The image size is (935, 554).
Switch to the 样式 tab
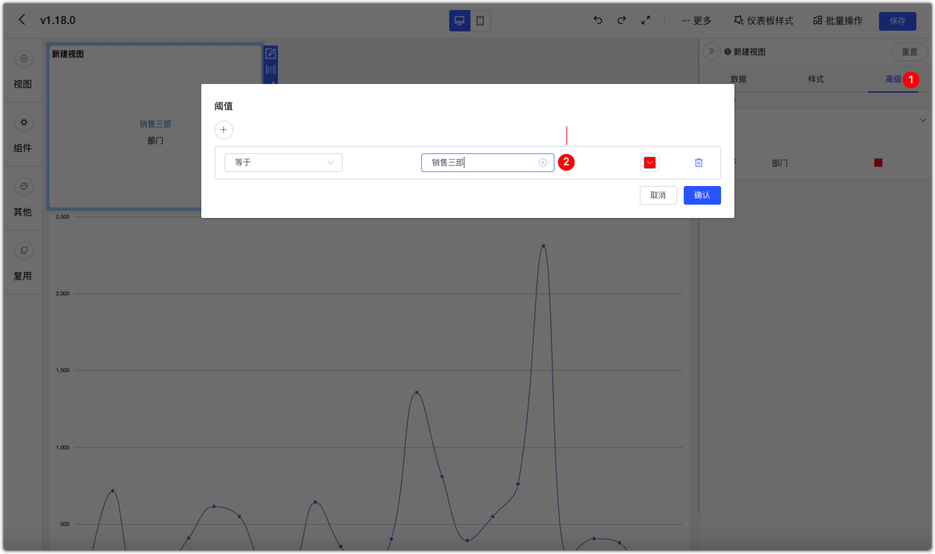tap(816, 79)
